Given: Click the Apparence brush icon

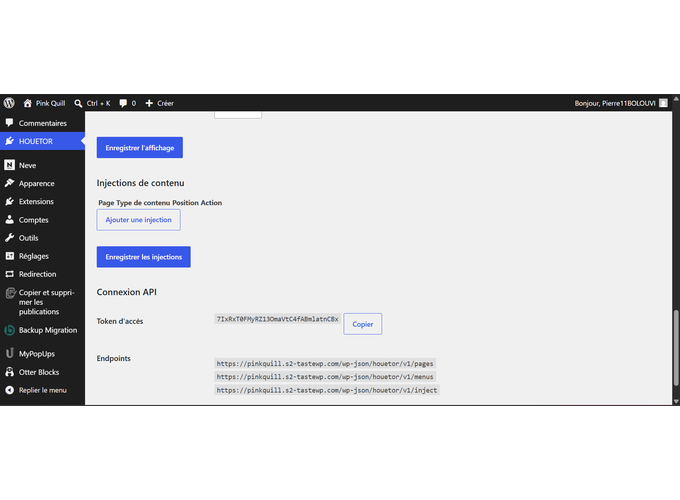Looking at the screenshot, I should (x=10, y=183).
